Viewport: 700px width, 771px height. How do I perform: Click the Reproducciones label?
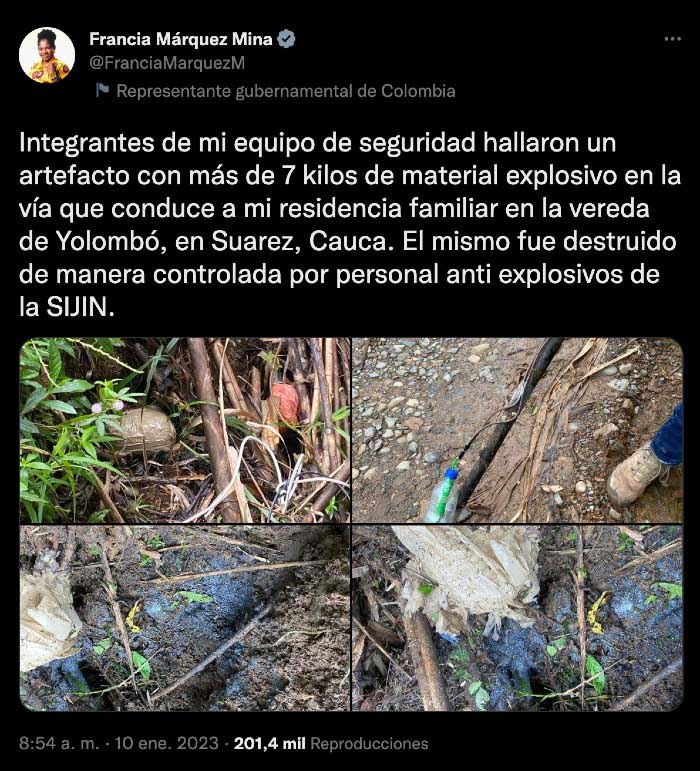369,742
